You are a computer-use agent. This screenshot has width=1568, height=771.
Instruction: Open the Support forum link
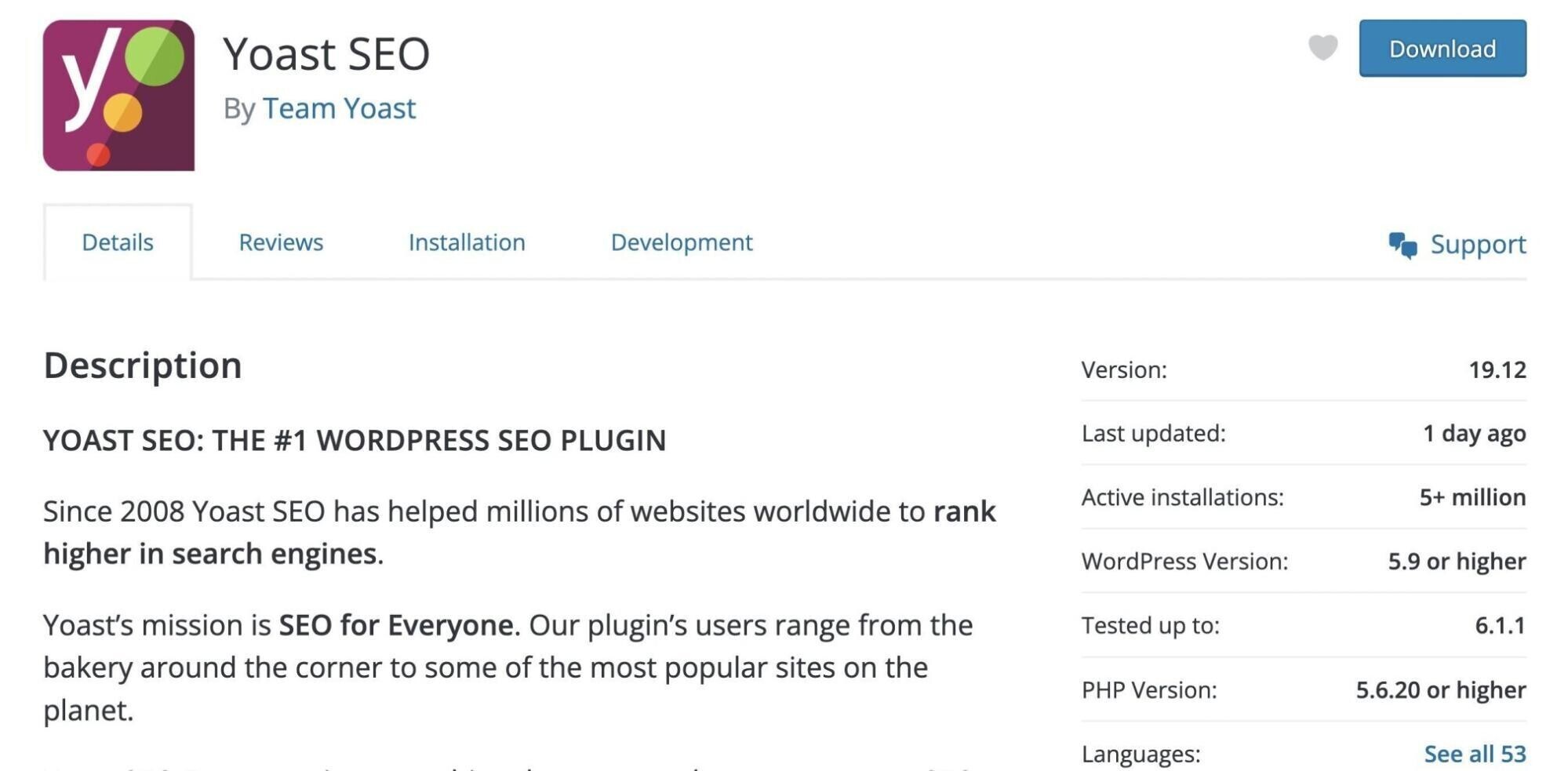(x=1478, y=244)
